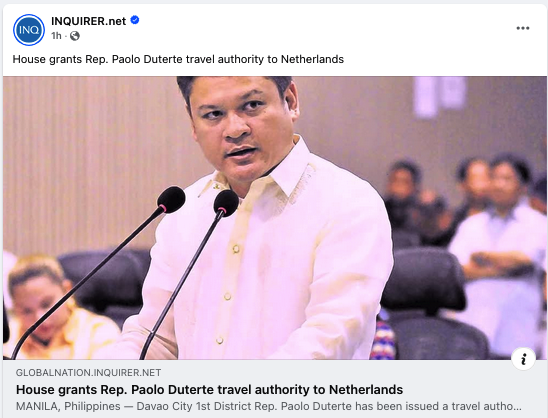This screenshot has width=548, height=418.
Task: Click the truncated ellipsis ending the description
Action: [x=517, y=407]
